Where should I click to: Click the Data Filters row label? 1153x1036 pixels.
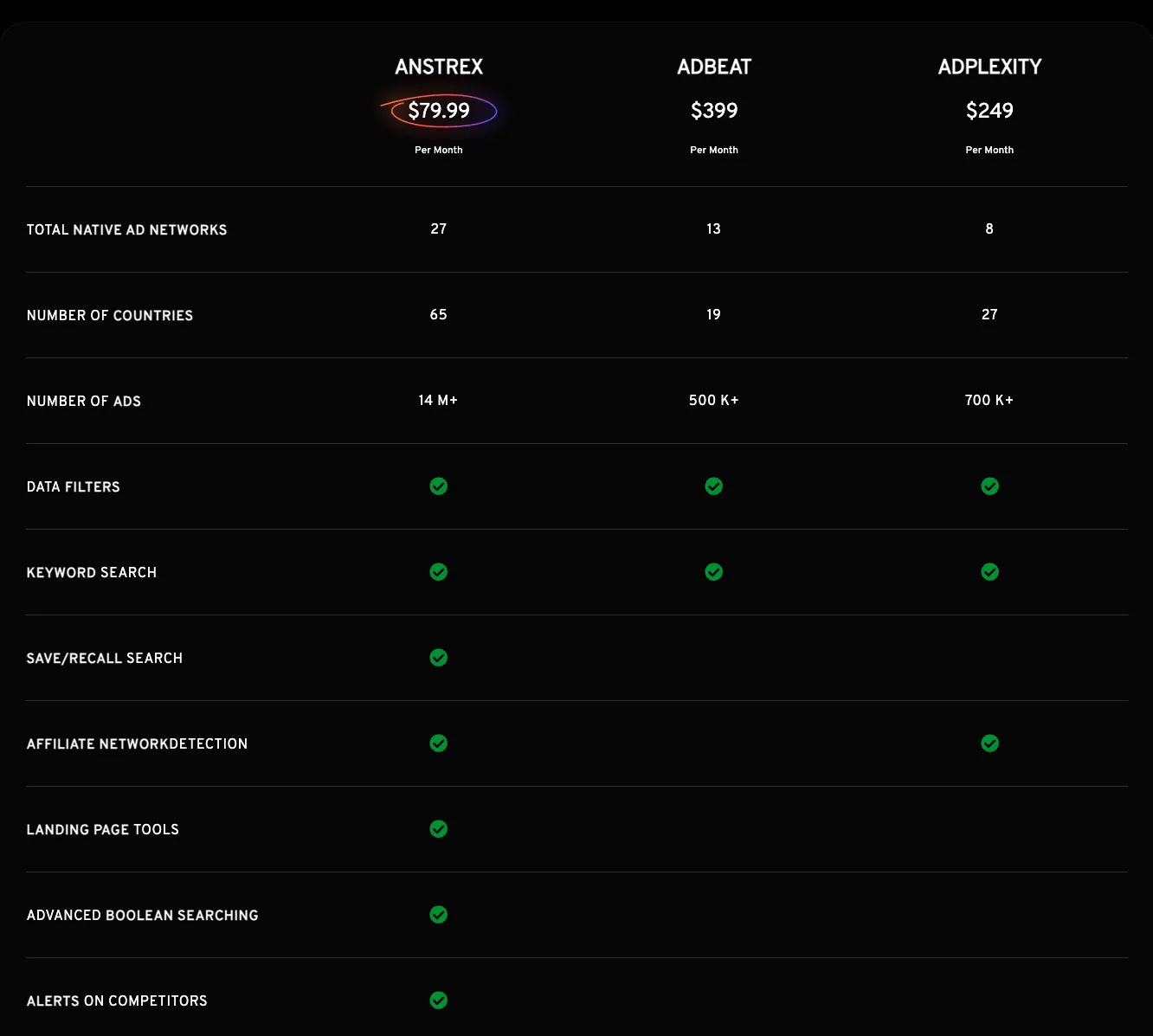[74, 486]
